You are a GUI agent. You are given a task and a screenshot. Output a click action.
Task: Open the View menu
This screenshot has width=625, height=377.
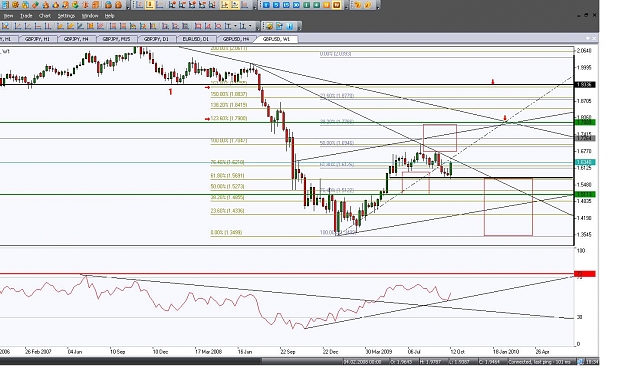click(8, 16)
